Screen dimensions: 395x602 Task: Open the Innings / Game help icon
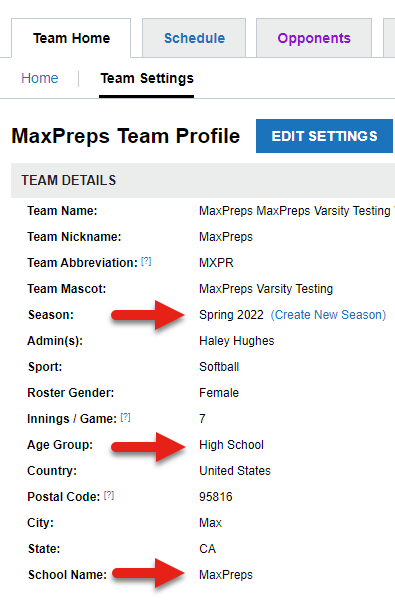click(x=126, y=417)
